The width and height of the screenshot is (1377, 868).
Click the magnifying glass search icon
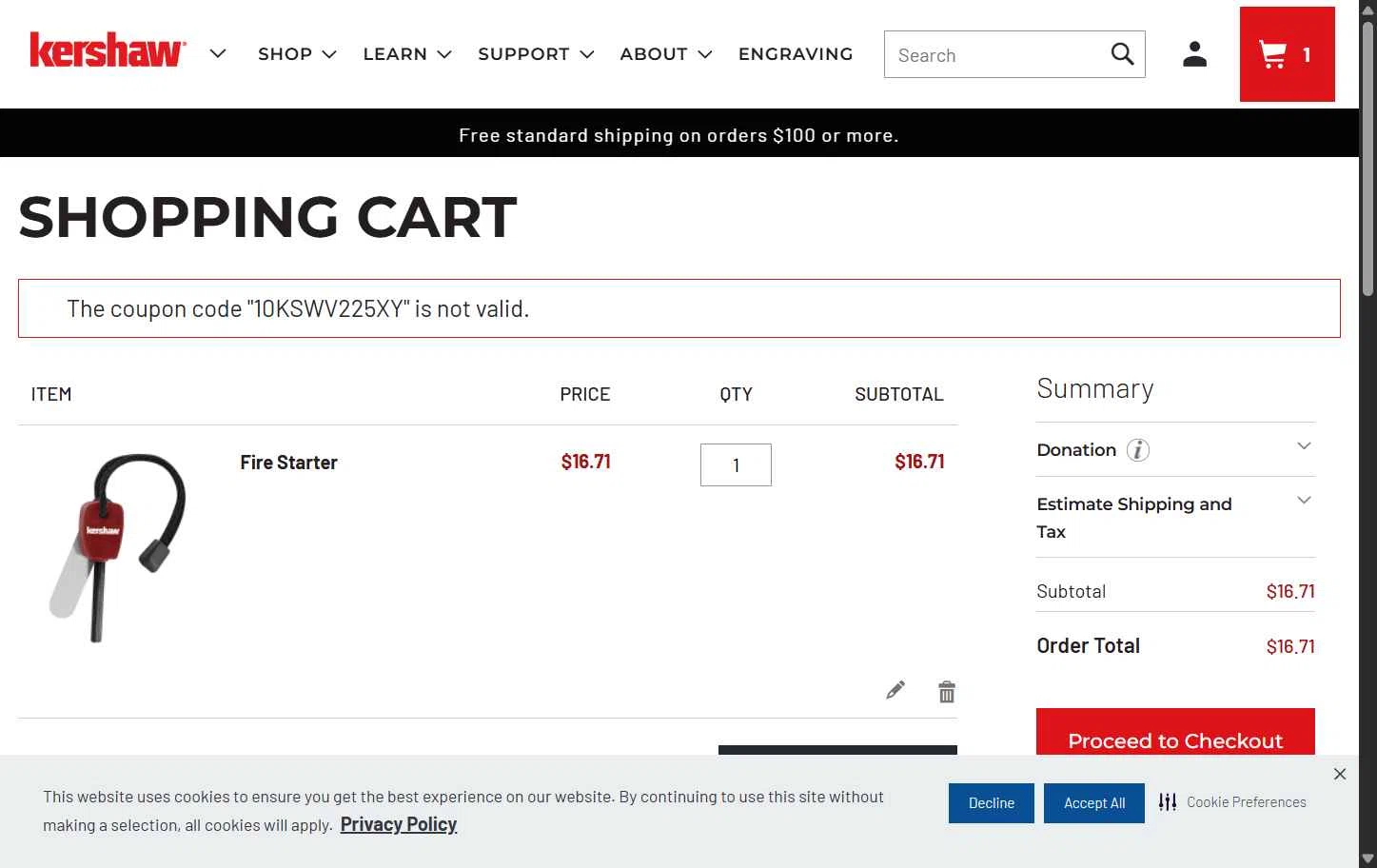pos(1123,54)
